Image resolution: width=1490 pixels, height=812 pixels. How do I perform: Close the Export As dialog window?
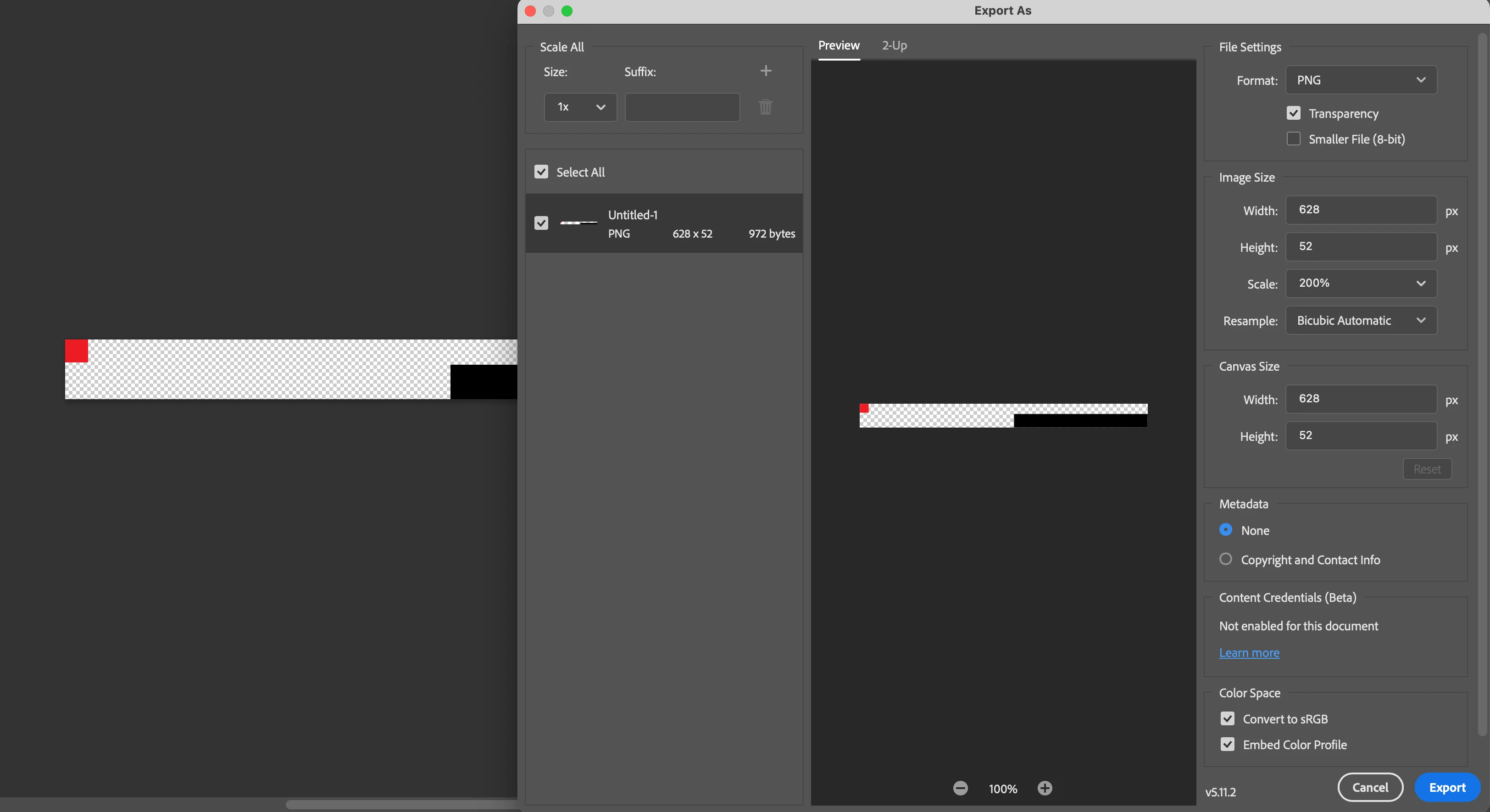(x=530, y=11)
